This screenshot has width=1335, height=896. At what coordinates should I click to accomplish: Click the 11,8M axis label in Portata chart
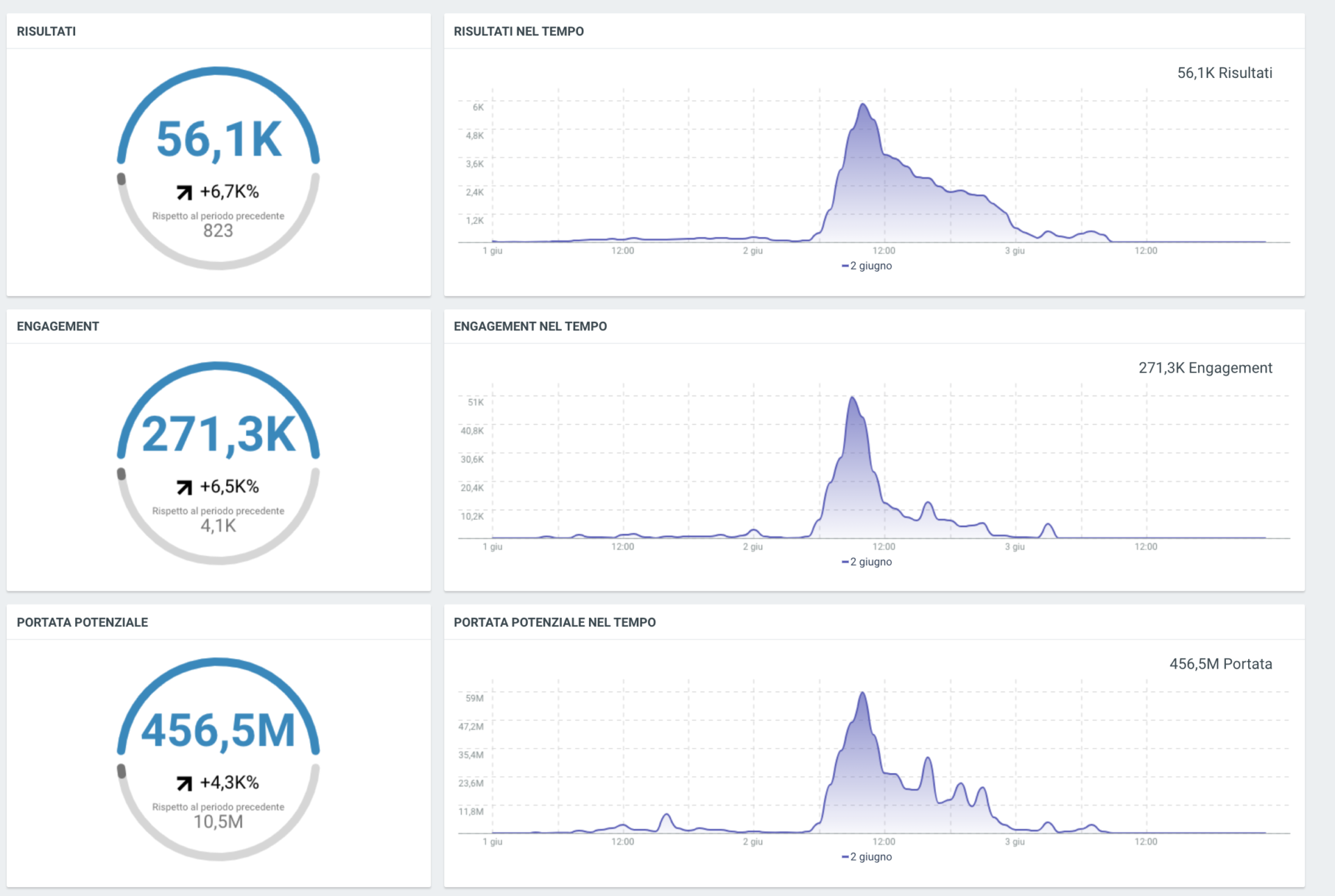[x=471, y=811]
